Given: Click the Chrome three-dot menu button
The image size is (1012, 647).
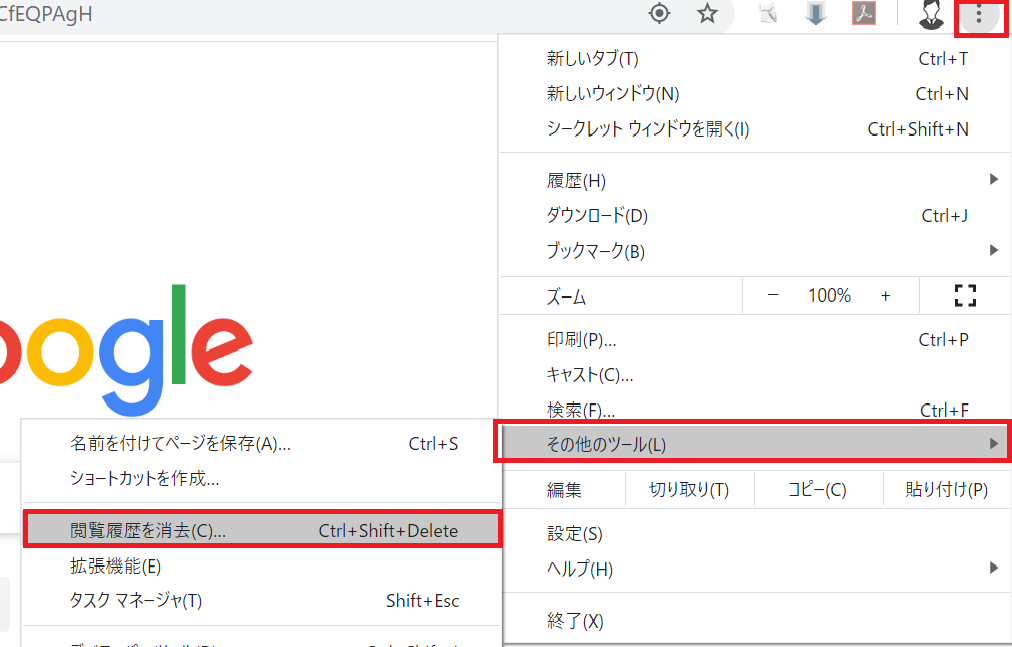Looking at the screenshot, I should (x=980, y=15).
